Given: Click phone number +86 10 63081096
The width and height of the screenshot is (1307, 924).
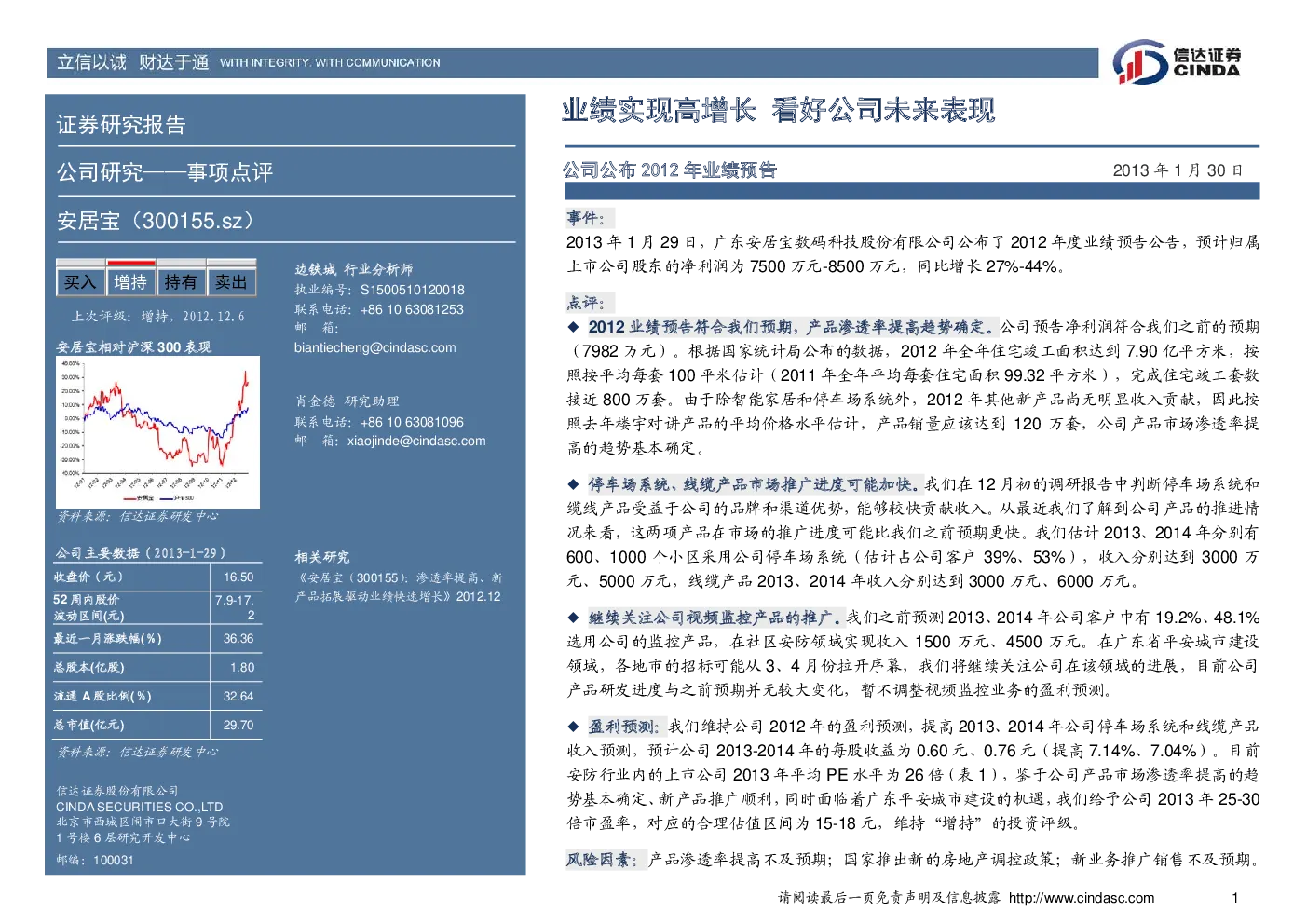Looking at the screenshot, I should [x=412, y=422].
